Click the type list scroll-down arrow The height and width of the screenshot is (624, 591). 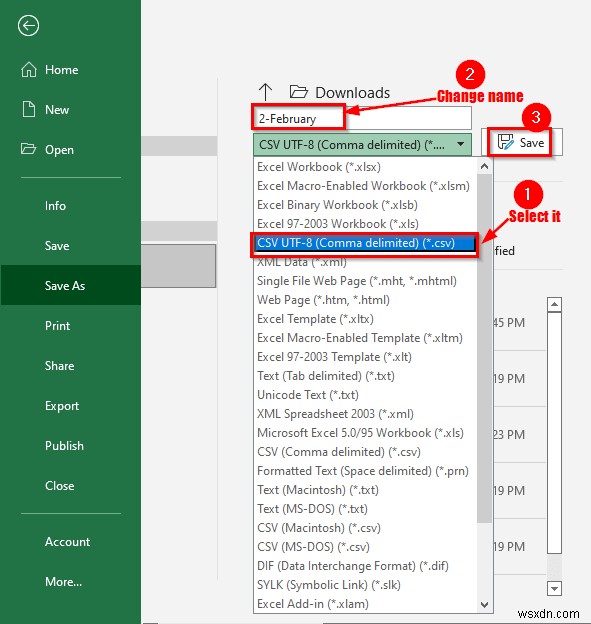coord(484,604)
